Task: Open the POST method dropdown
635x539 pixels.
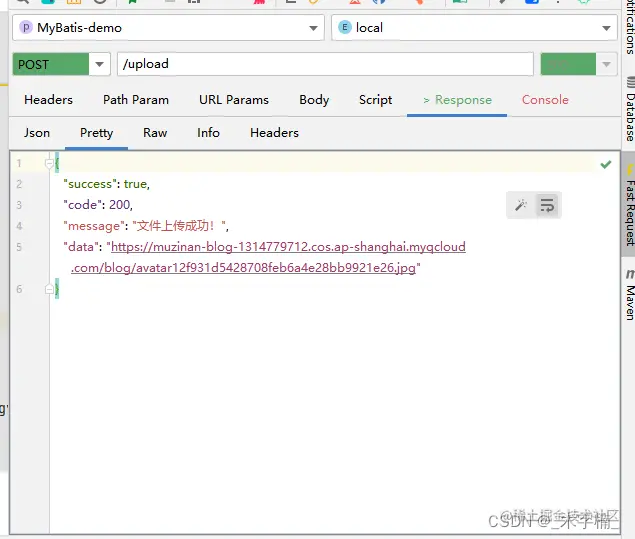Action: tap(99, 64)
